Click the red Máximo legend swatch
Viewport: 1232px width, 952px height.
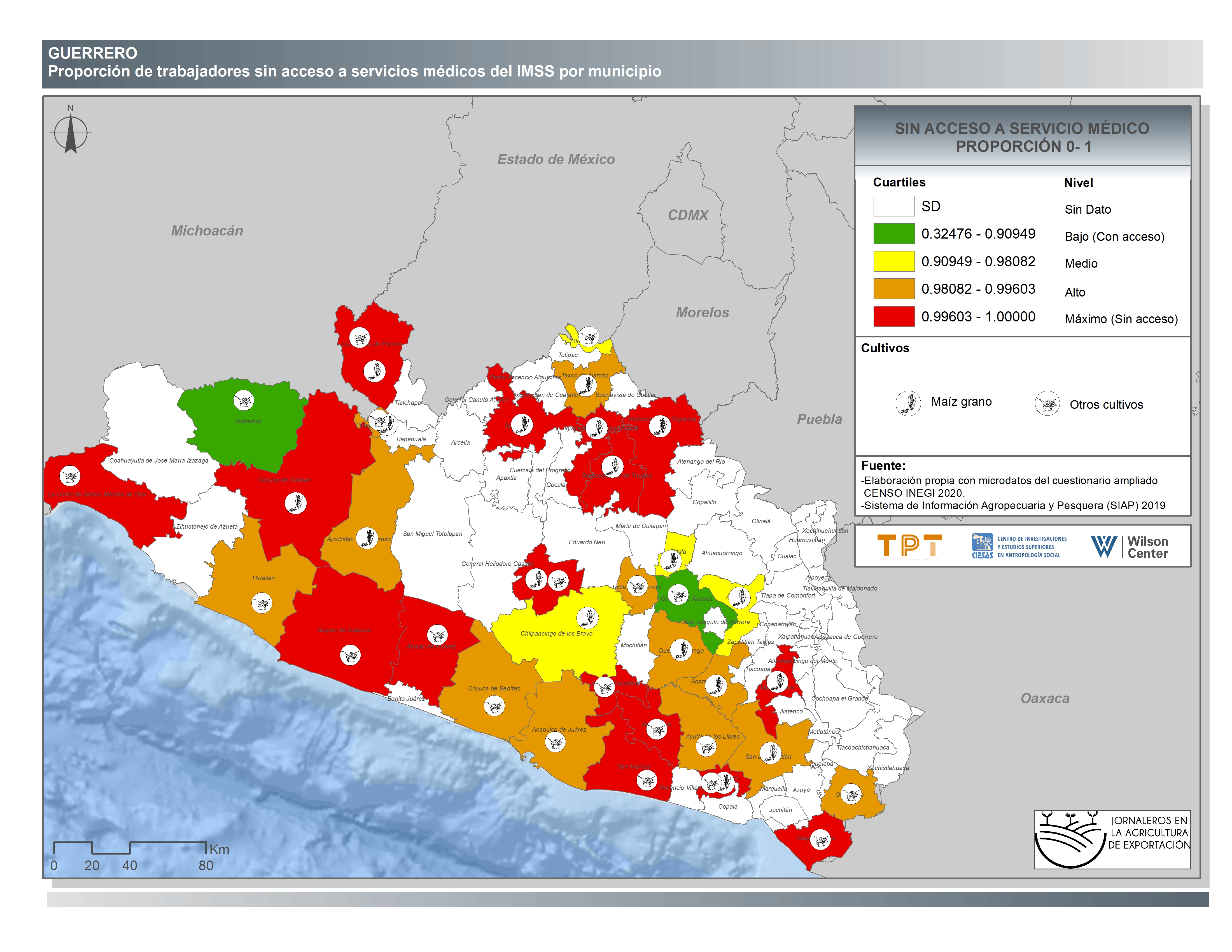coord(893,316)
